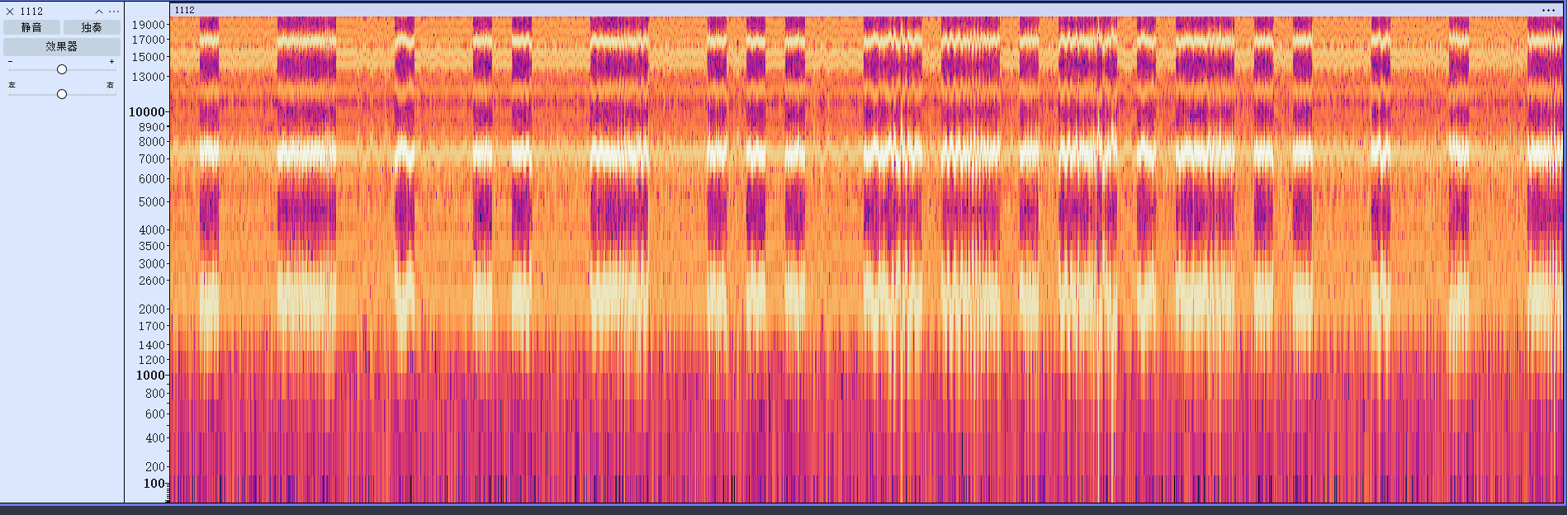Click the 右 (right) pan label
Screen dimensions: 1568x515
click(111, 85)
